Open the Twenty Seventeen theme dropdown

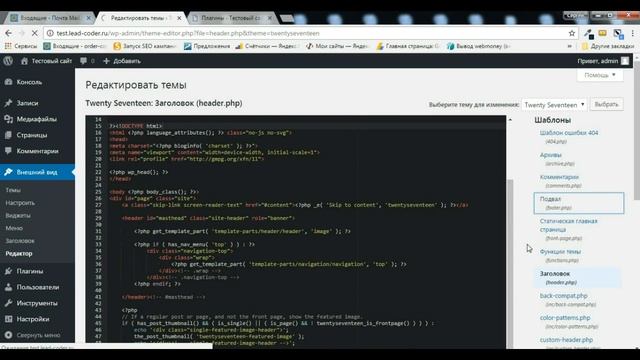tap(554, 105)
